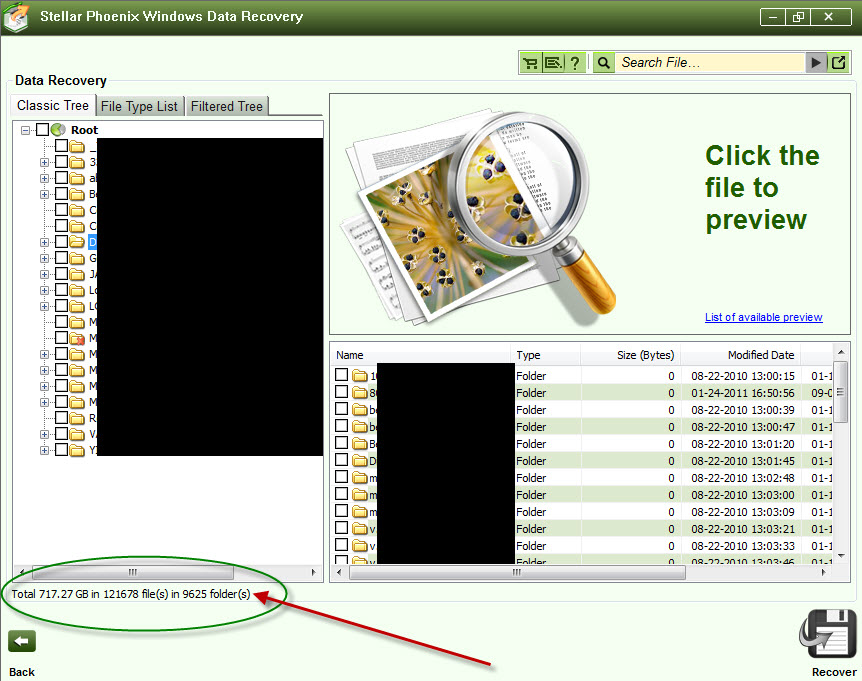Tick checkbox of row modified 13:00:47

tap(341, 425)
